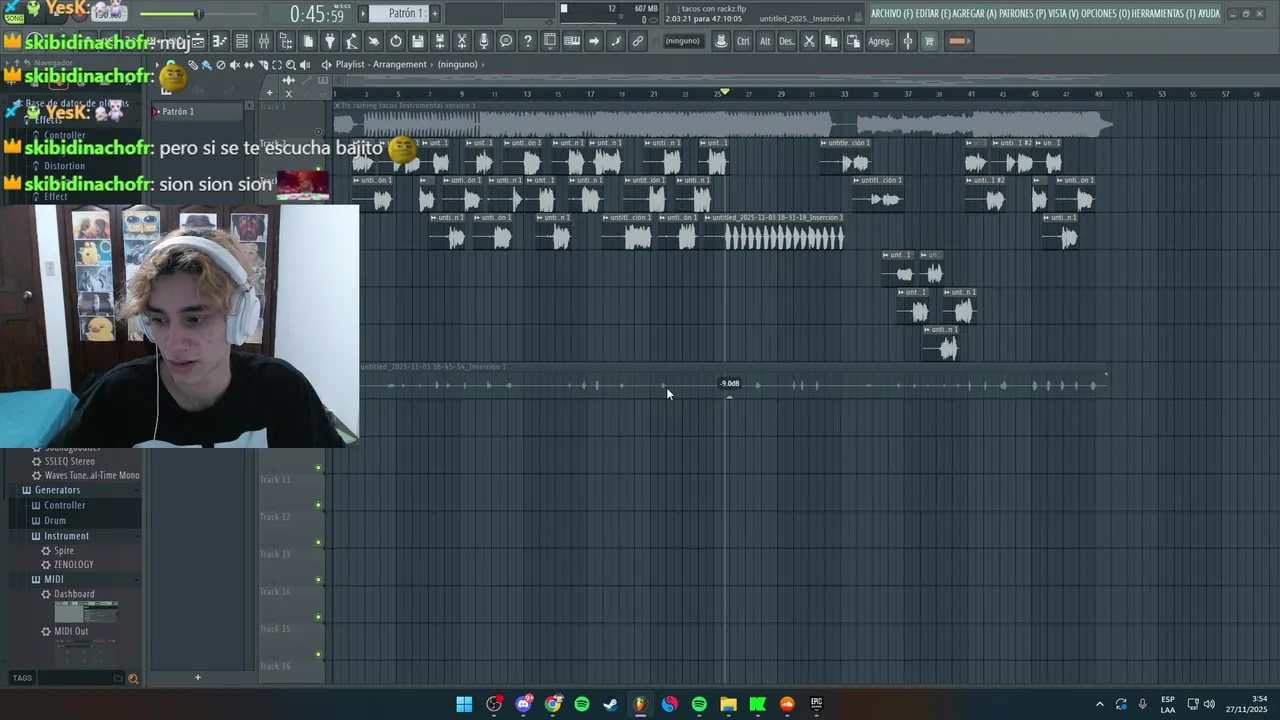Click the TAGS button in browser
Image resolution: width=1280 pixels, height=720 pixels.
(22, 678)
